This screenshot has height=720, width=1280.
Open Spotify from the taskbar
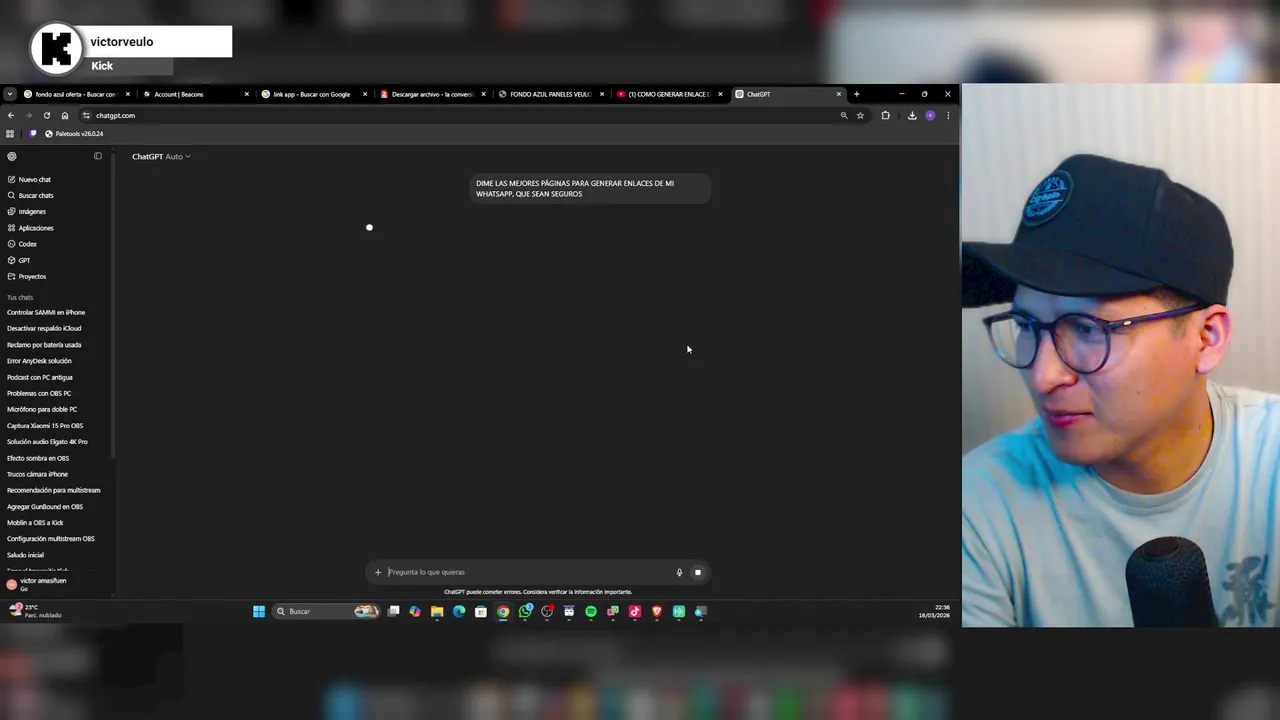pyautogui.click(x=591, y=611)
